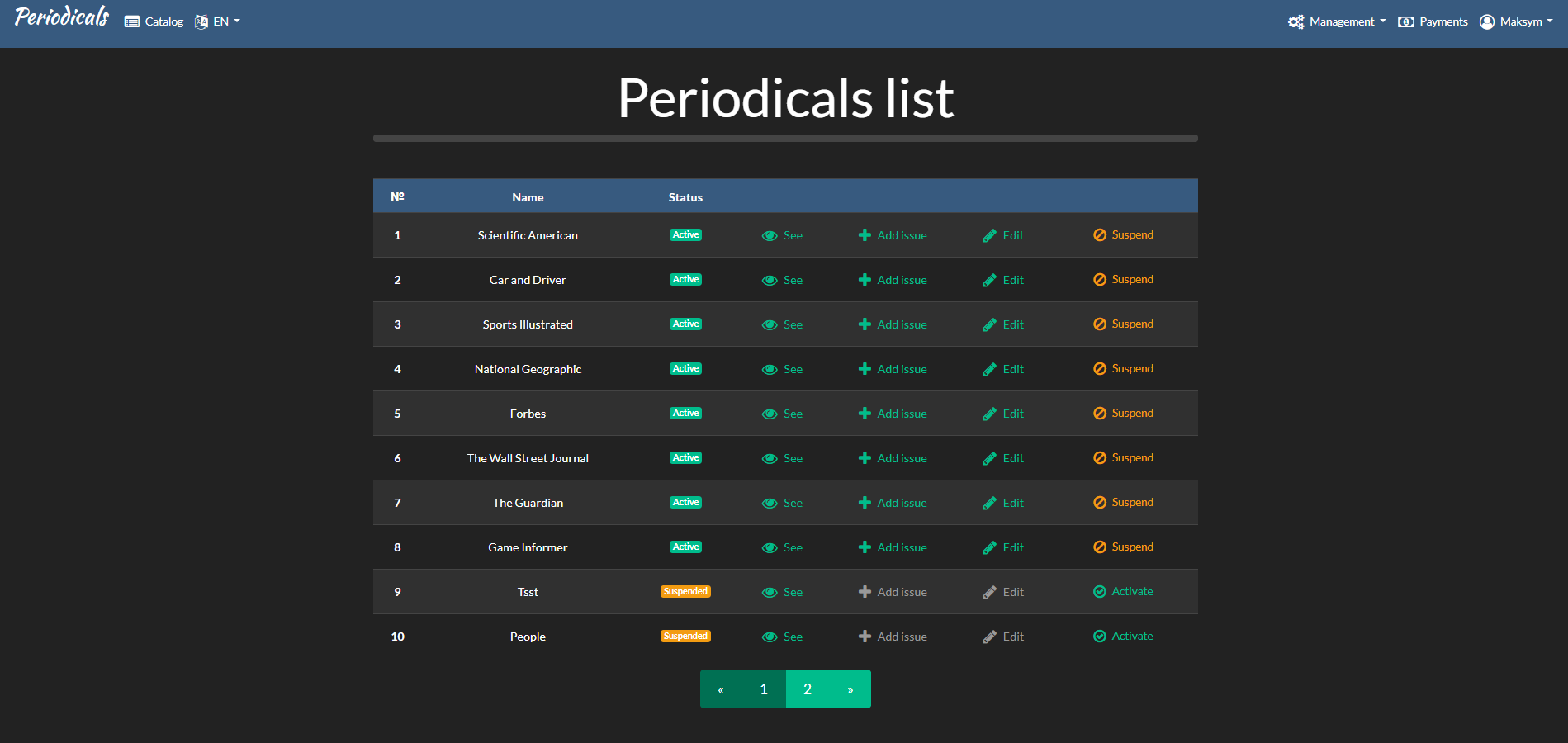This screenshot has height=743, width=1568.
Task: Click the activate checkmark icon for People
Action: 1100,637
